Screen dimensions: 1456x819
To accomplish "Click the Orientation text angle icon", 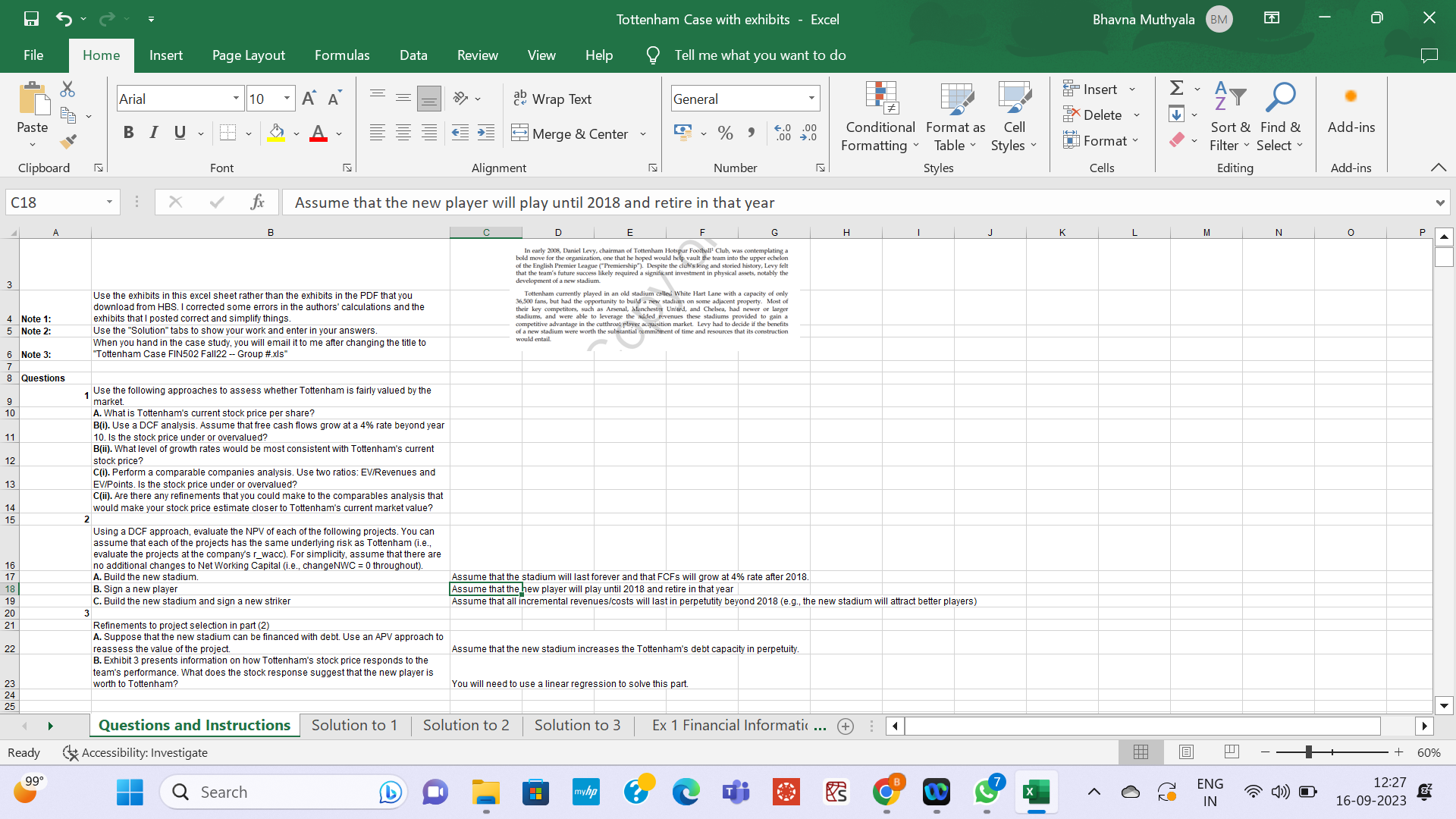I will tap(460, 99).
